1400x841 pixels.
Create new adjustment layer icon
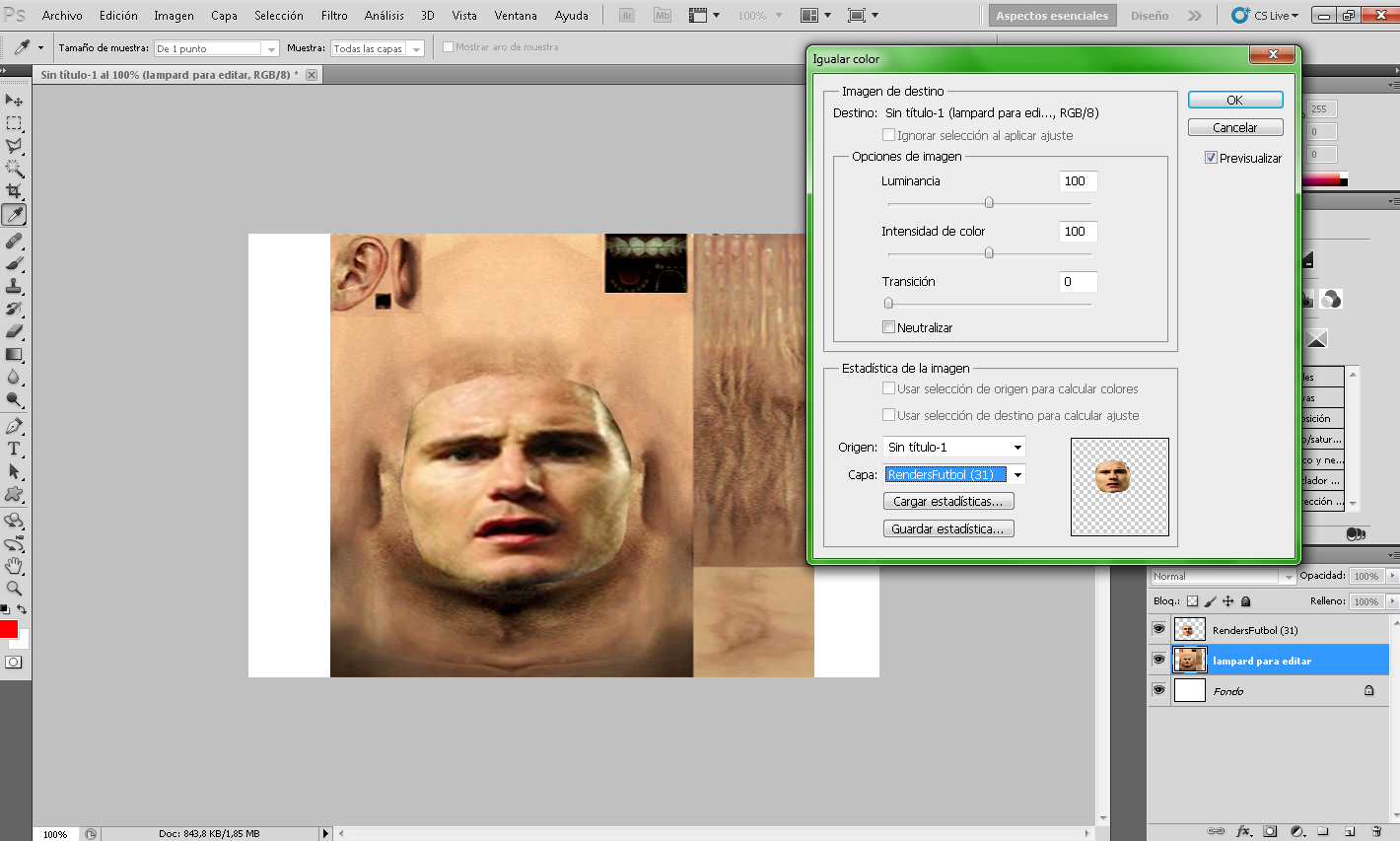[x=1297, y=831]
